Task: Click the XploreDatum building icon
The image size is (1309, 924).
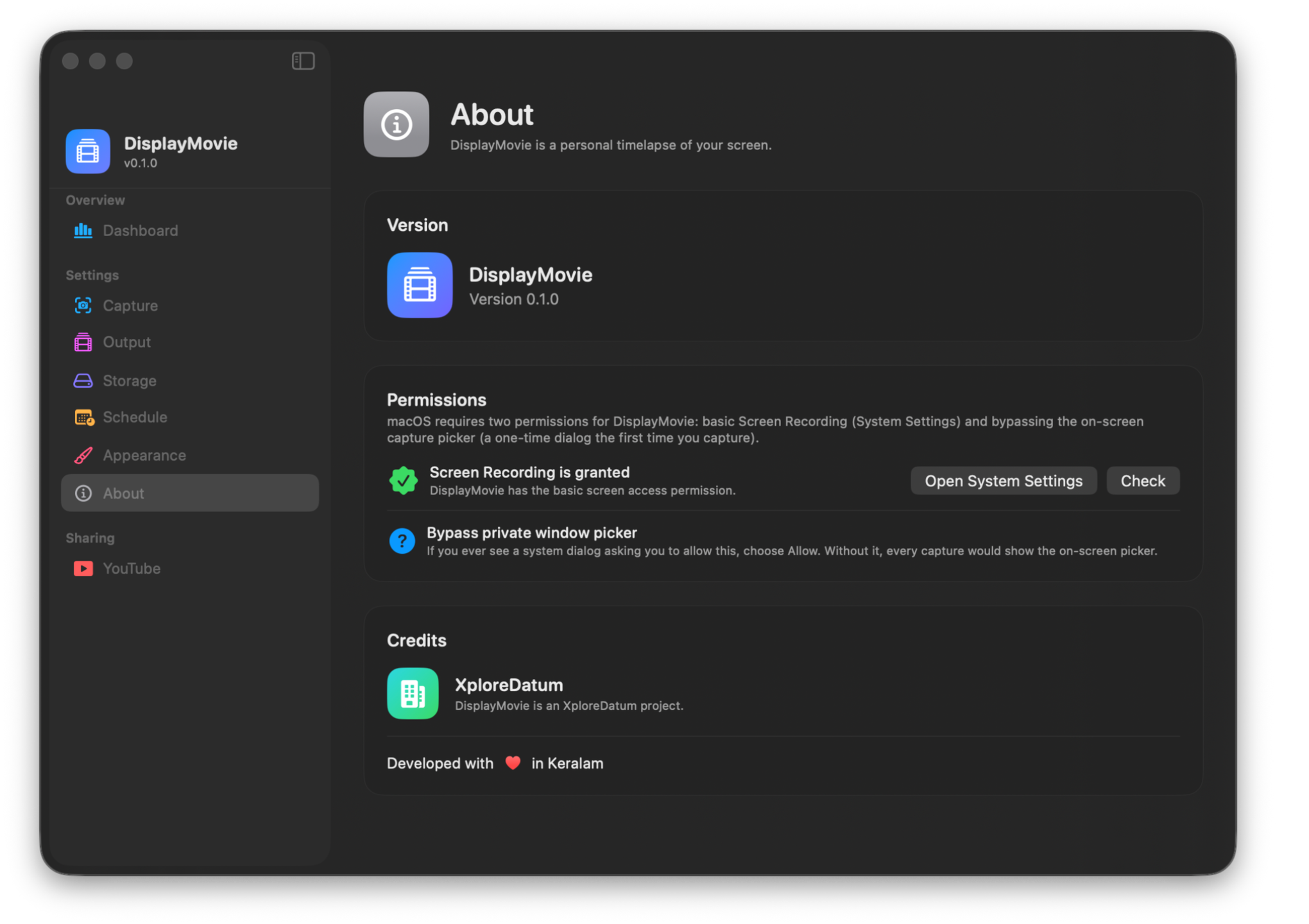Action: pyautogui.click(x=413, y=694)
